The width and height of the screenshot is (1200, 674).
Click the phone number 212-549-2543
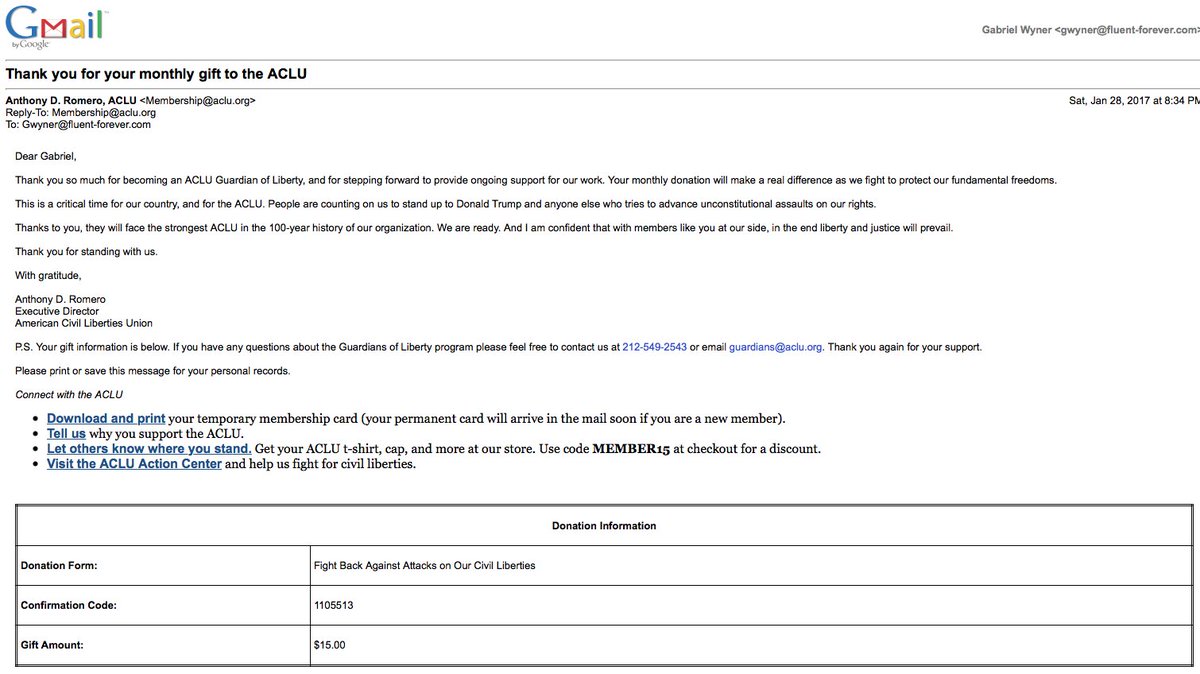click(x=655, y=347)
